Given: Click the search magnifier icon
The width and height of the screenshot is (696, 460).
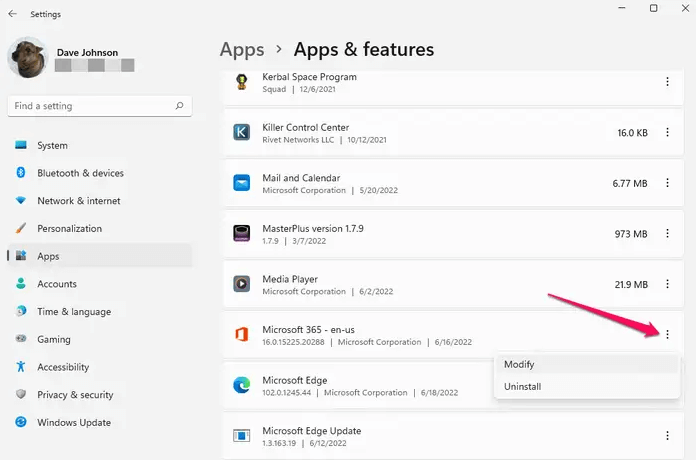Looking at the screenshot, I should tap(179, 106).
